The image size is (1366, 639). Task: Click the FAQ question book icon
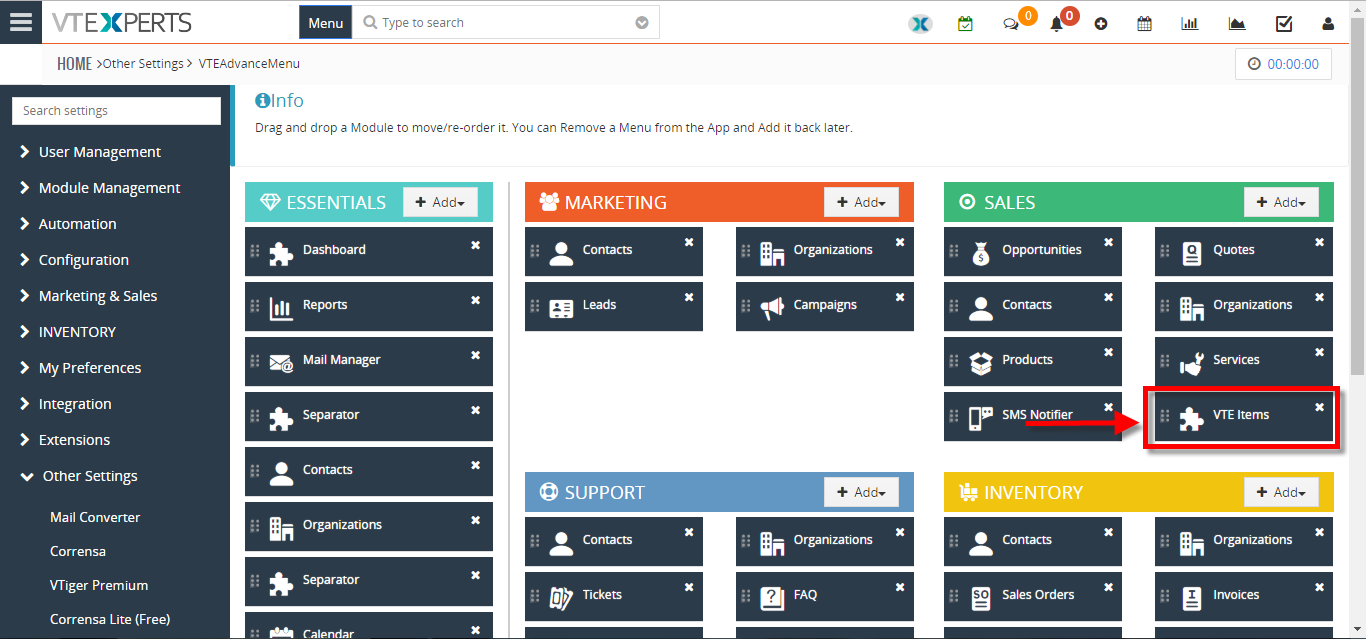(x=772, y=598)
